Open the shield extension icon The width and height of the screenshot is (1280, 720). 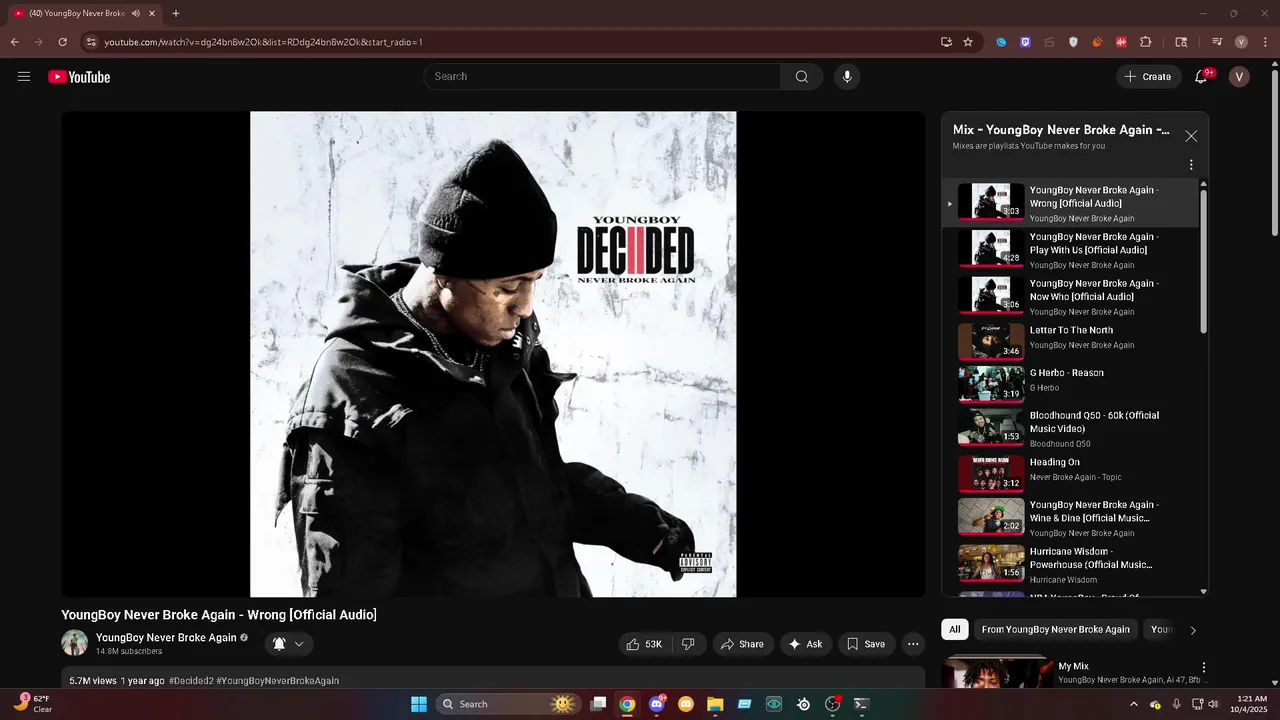tap(1074, 42)
